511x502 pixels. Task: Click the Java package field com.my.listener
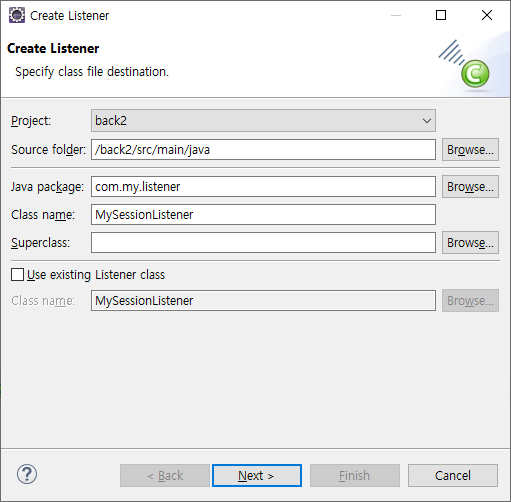(x=263, y=187)
